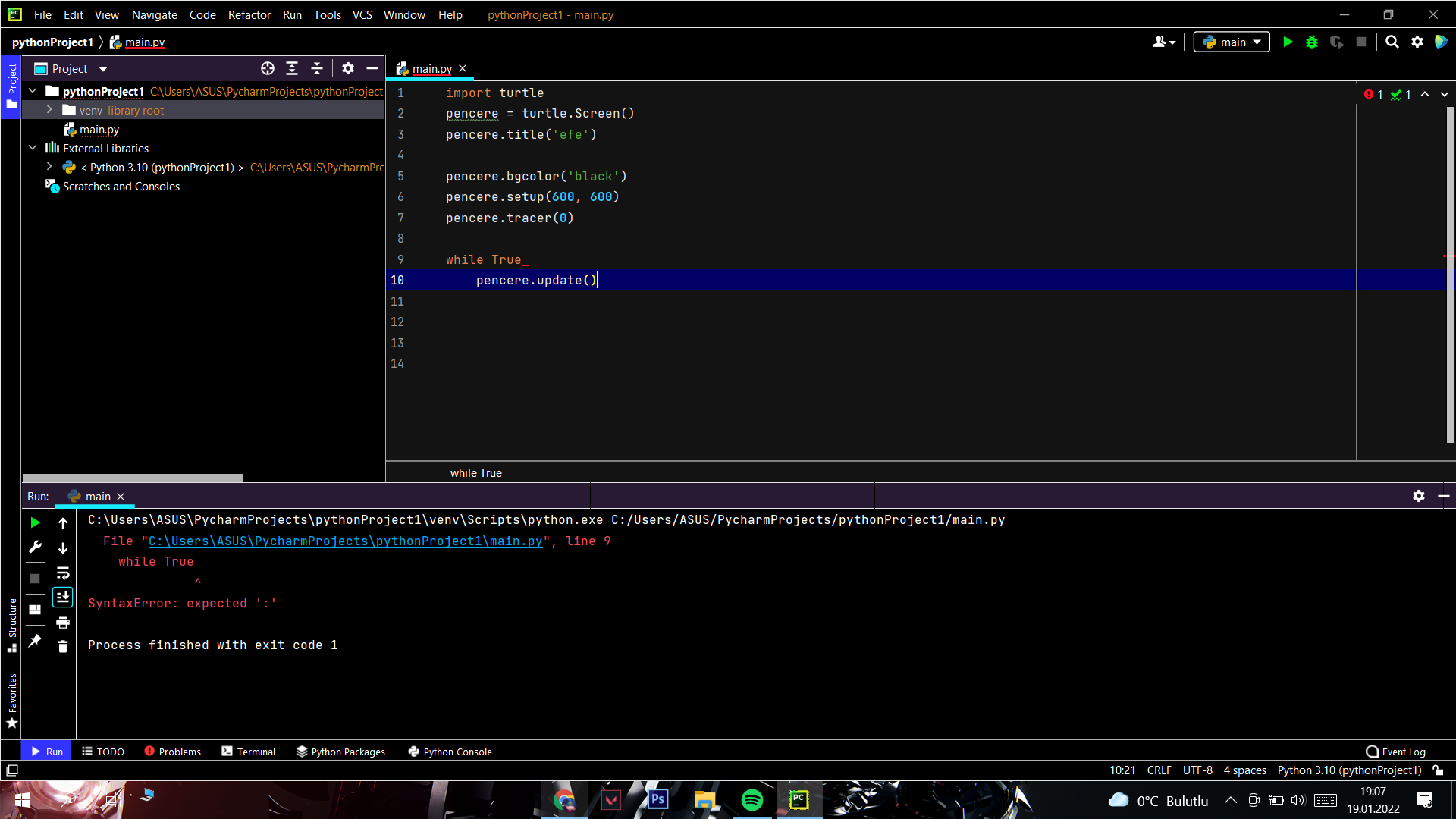Screen dimensions: 1456x819
Task: Open Search Everywhere magnifier icon
Action: (1392, 42)
